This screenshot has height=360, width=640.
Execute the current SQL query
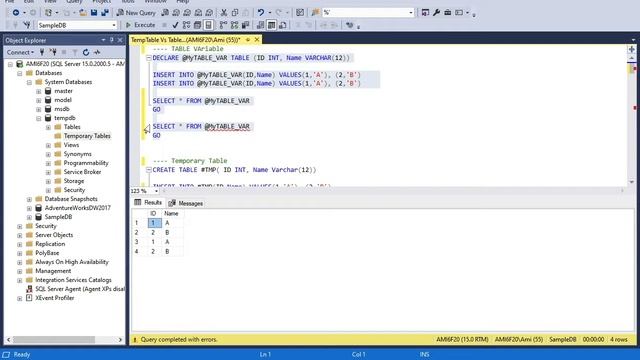click(140, 25)
